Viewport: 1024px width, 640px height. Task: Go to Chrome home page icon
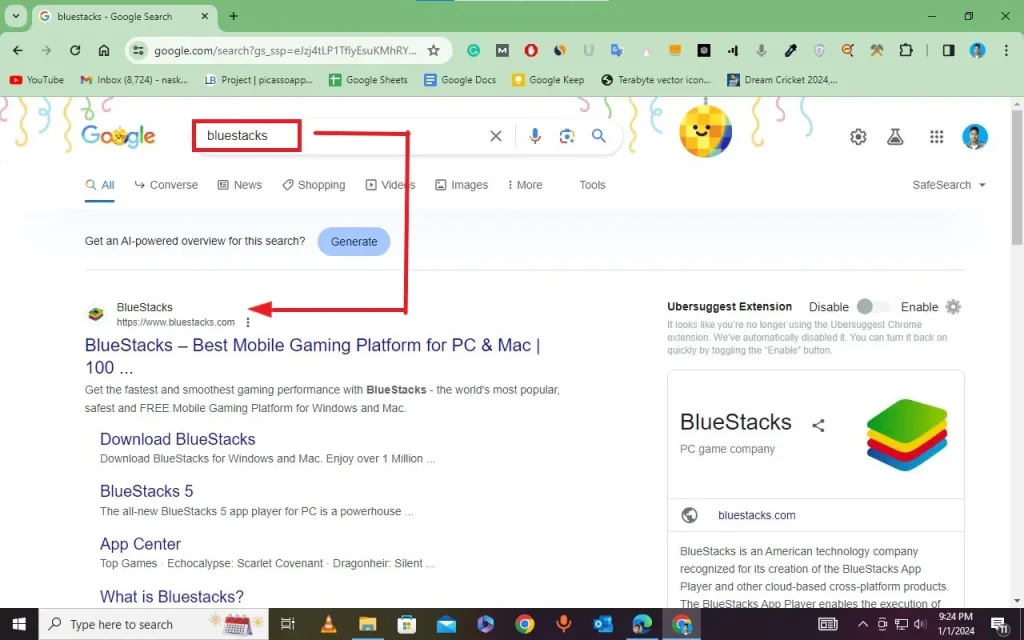point(104,50)
